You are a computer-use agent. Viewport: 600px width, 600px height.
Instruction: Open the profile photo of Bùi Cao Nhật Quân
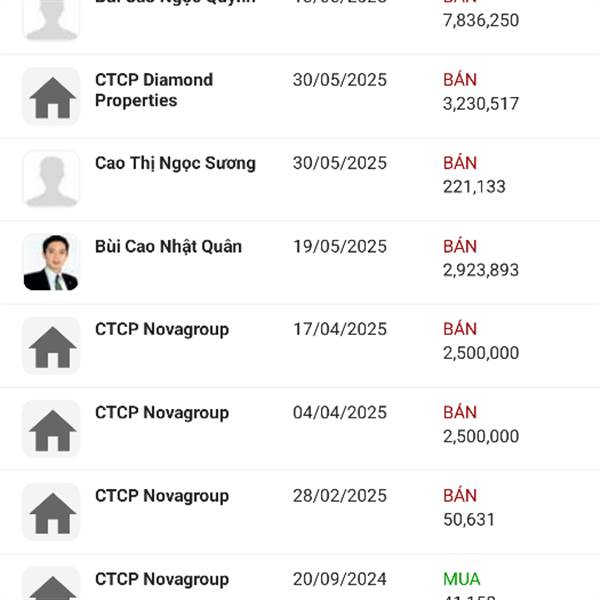tap(51, 262)
